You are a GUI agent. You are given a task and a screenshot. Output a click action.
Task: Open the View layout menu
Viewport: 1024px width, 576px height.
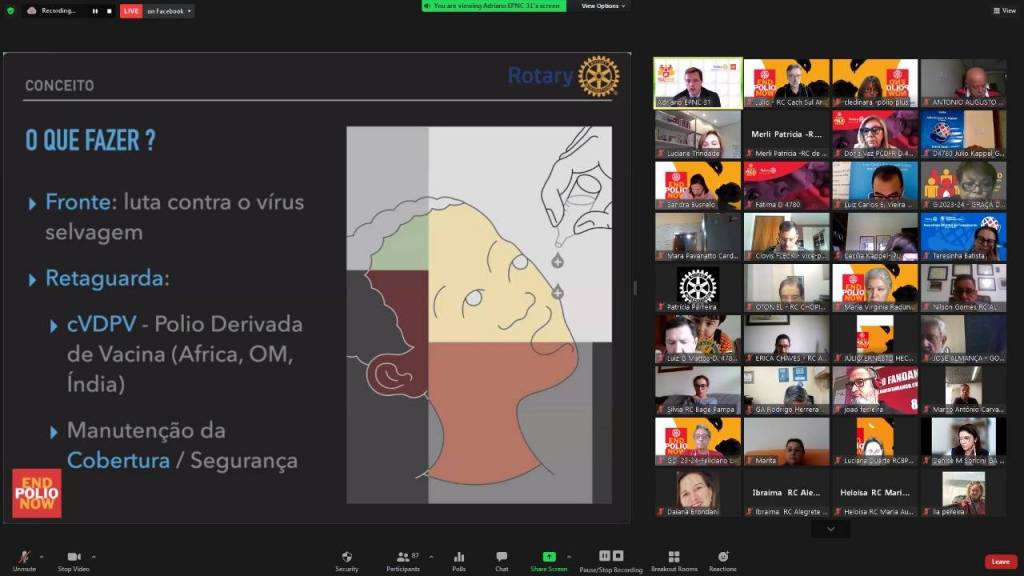point(1004,10)
